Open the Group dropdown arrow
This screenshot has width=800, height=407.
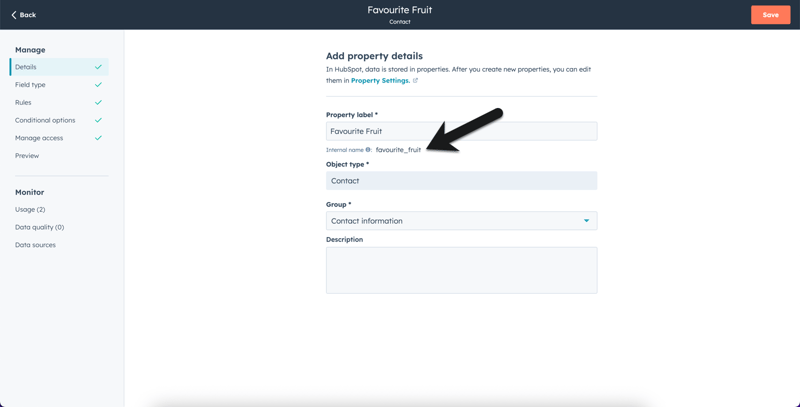click(586, 221)
